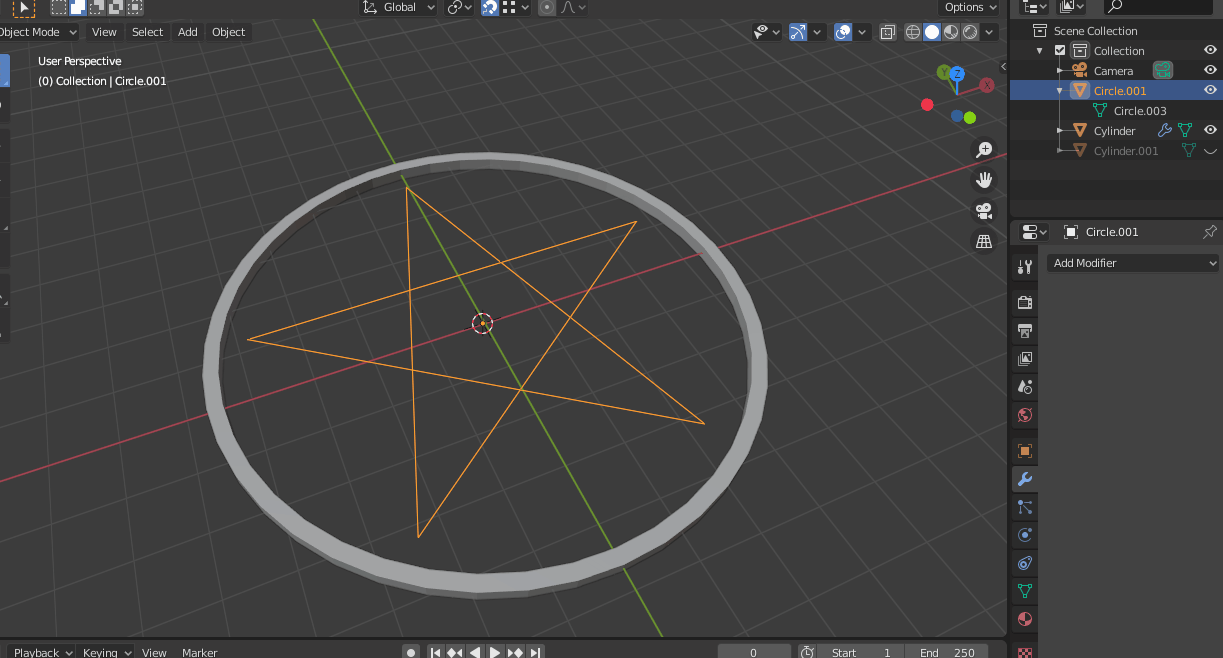Open the Add Modifier selector
Screen dimensions: 1223x658
[x=1131, y=262]
